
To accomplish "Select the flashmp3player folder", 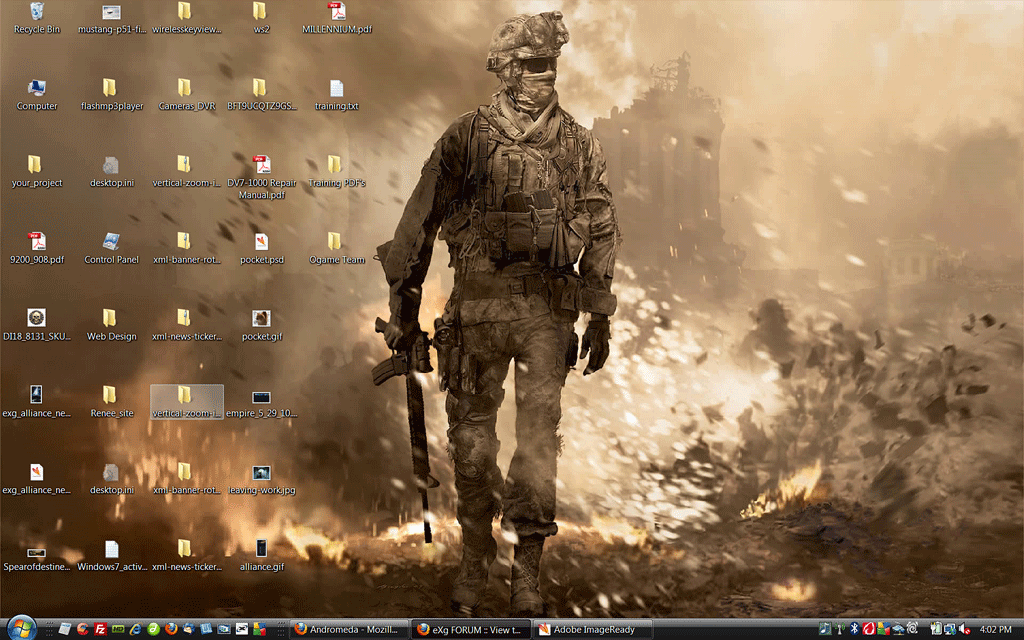I will coord(112,95).
